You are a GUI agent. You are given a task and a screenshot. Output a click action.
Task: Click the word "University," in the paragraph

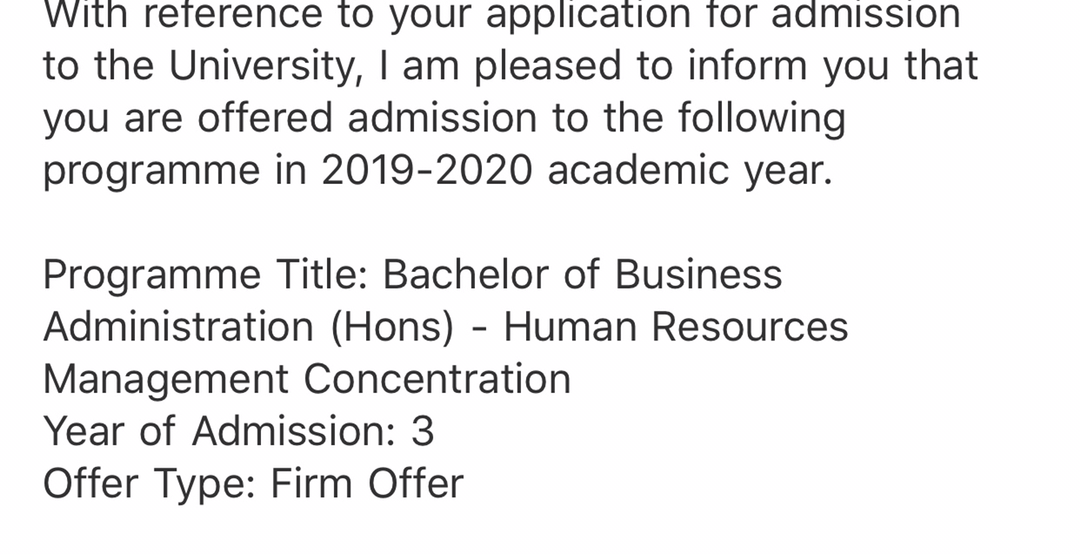point(267,66)
